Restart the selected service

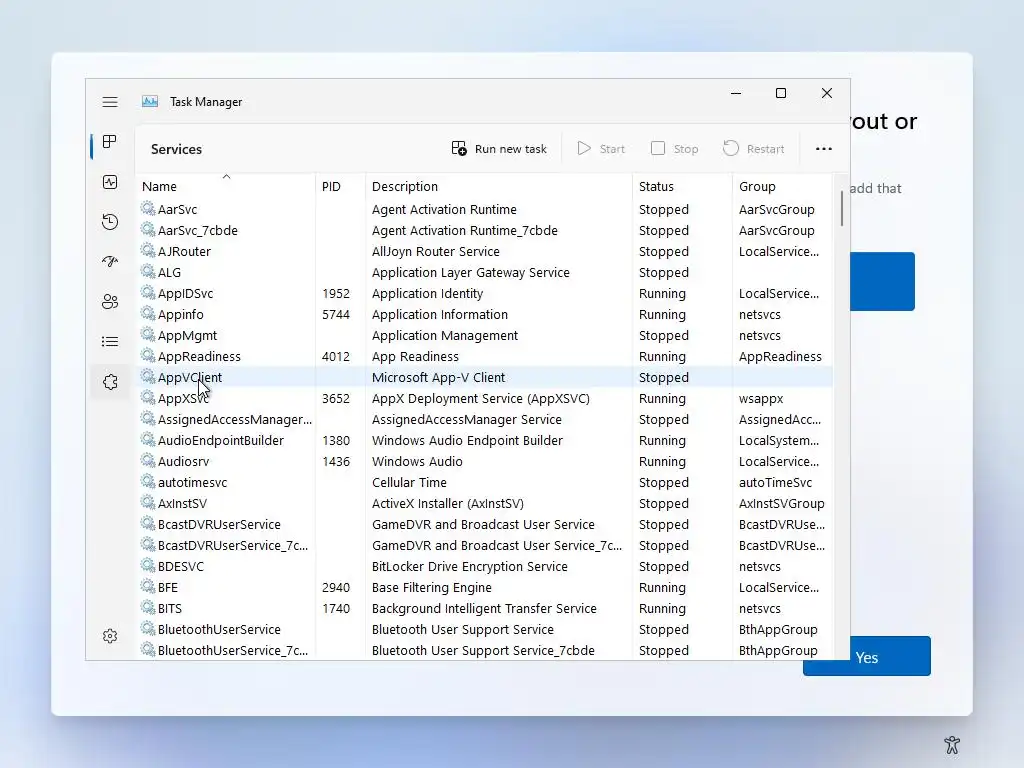[x=754, y=149]
